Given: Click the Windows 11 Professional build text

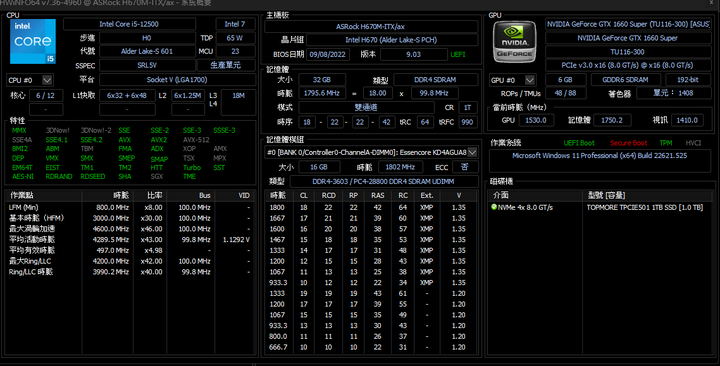Looking at the screenshot, I should [599, 156].
